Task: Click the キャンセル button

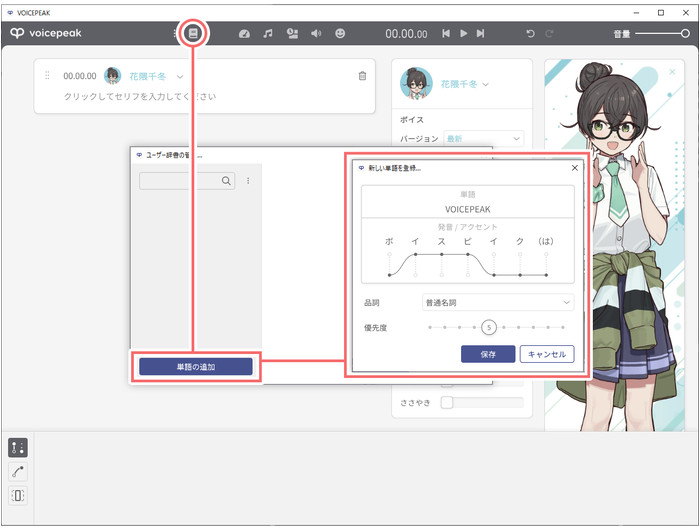Action: (547, 354)
